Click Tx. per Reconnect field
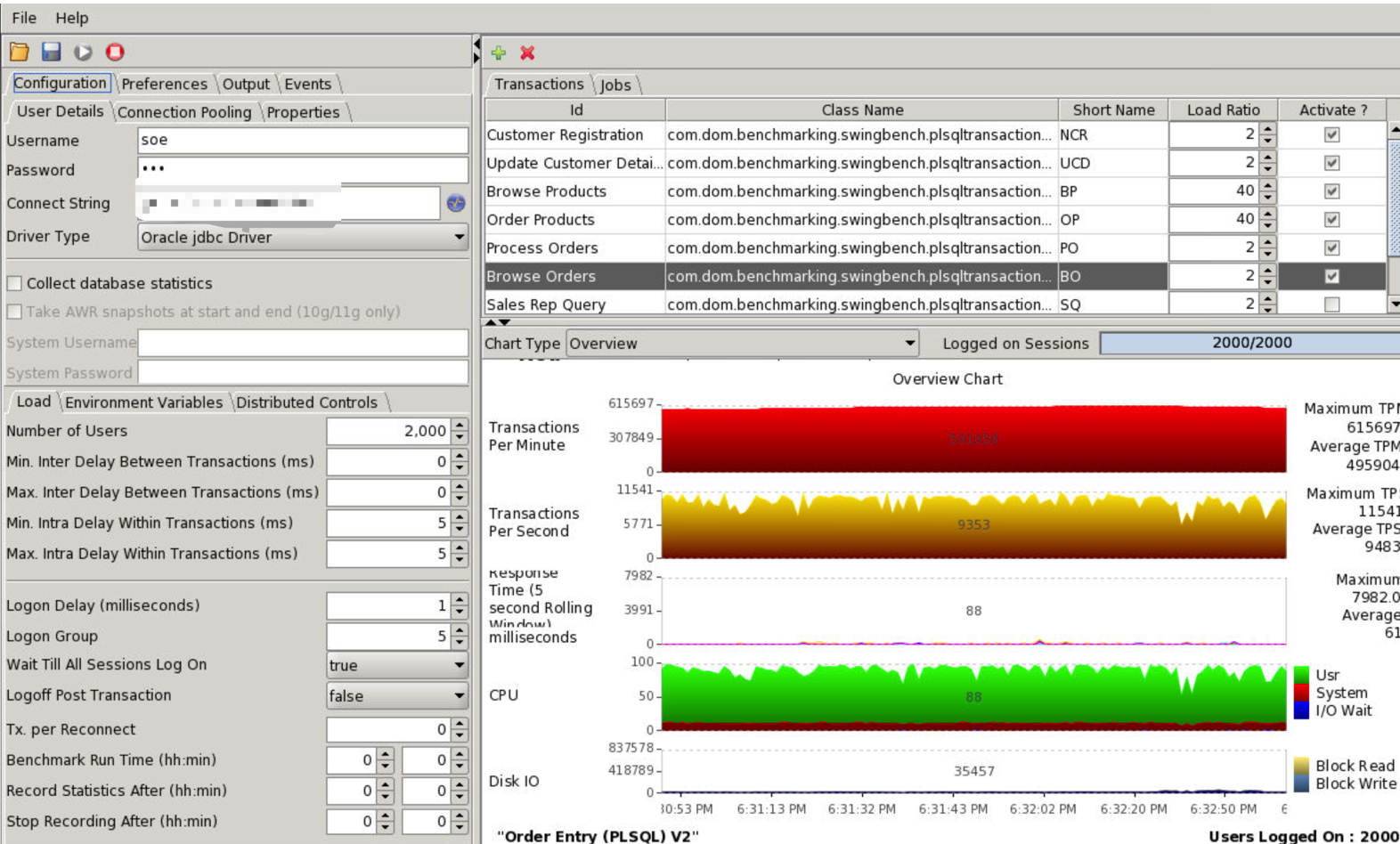1400x844 pixels. click(388, 729)
